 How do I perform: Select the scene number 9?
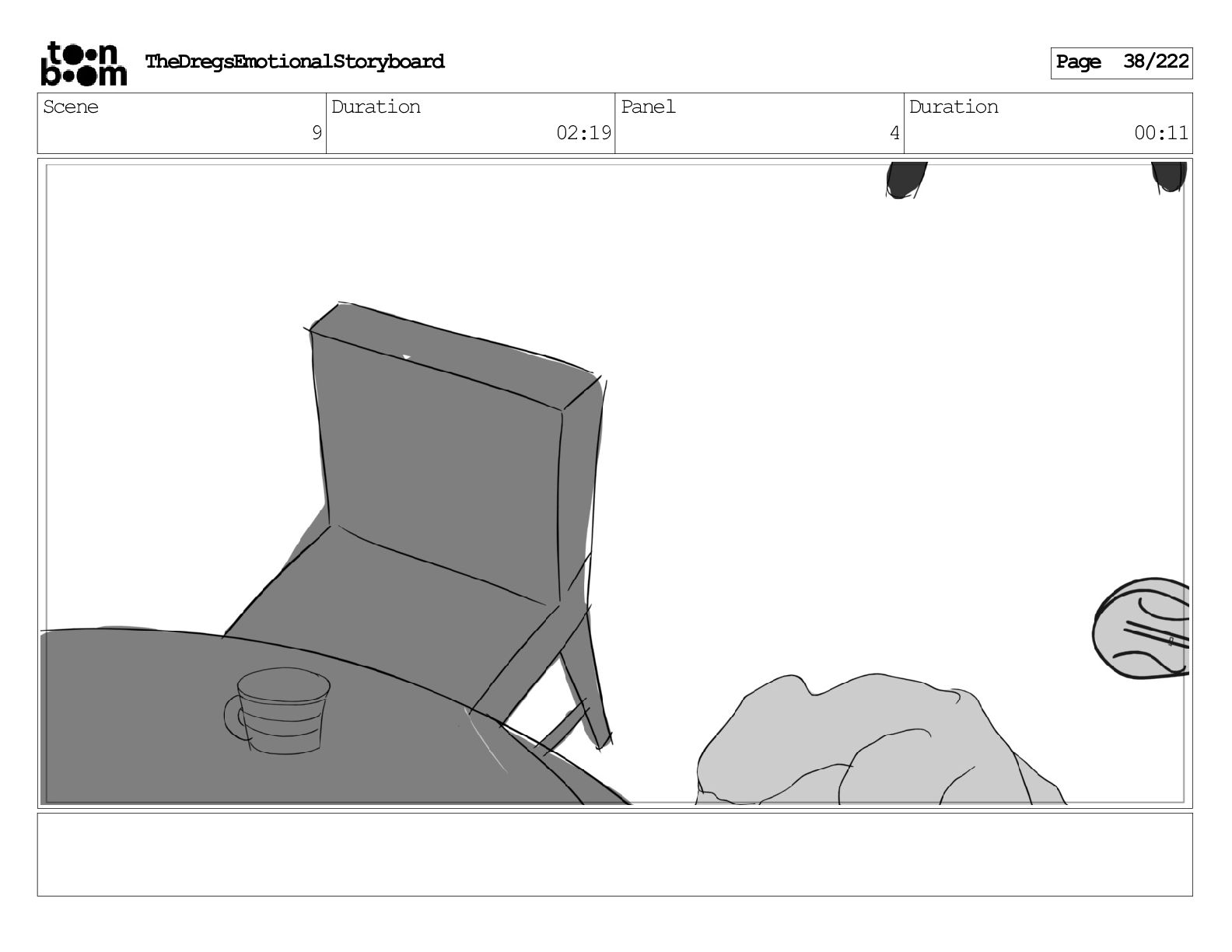(317, 133)
